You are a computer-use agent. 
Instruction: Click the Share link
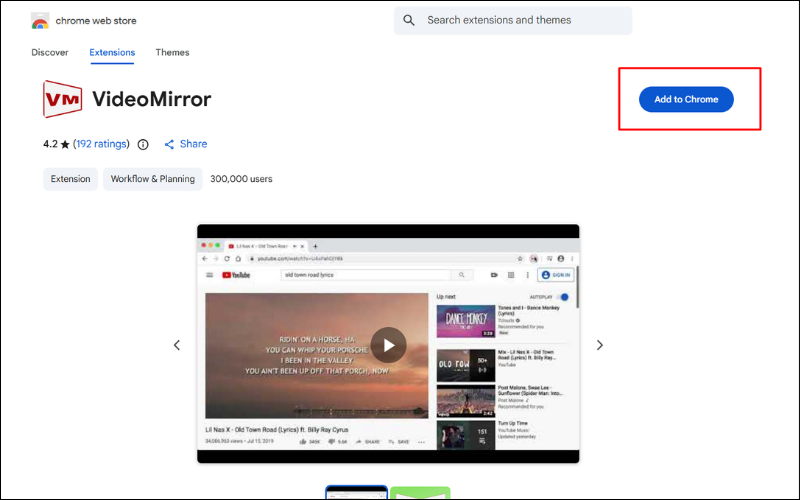tap(186, 144)
